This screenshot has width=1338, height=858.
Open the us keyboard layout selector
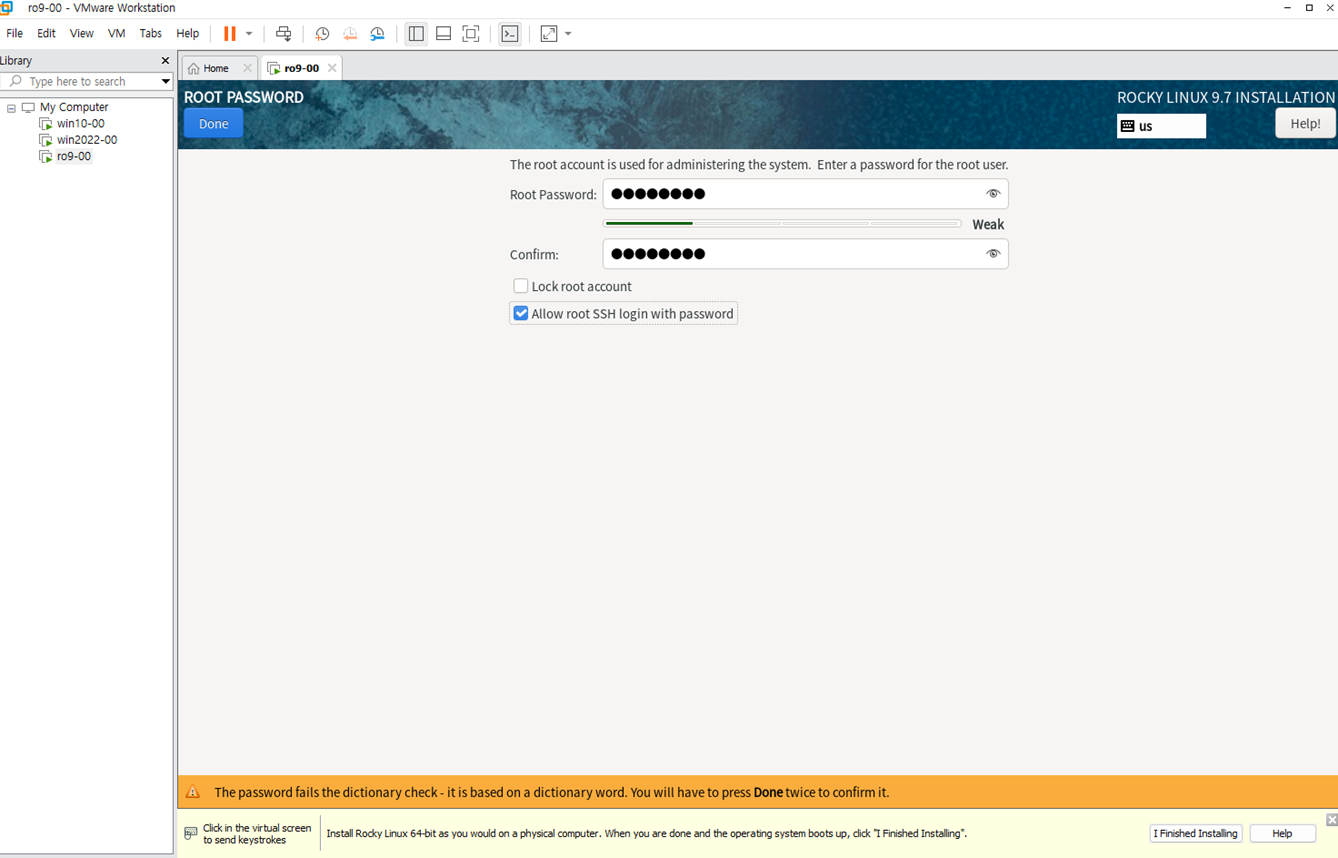click(1161, 126)
